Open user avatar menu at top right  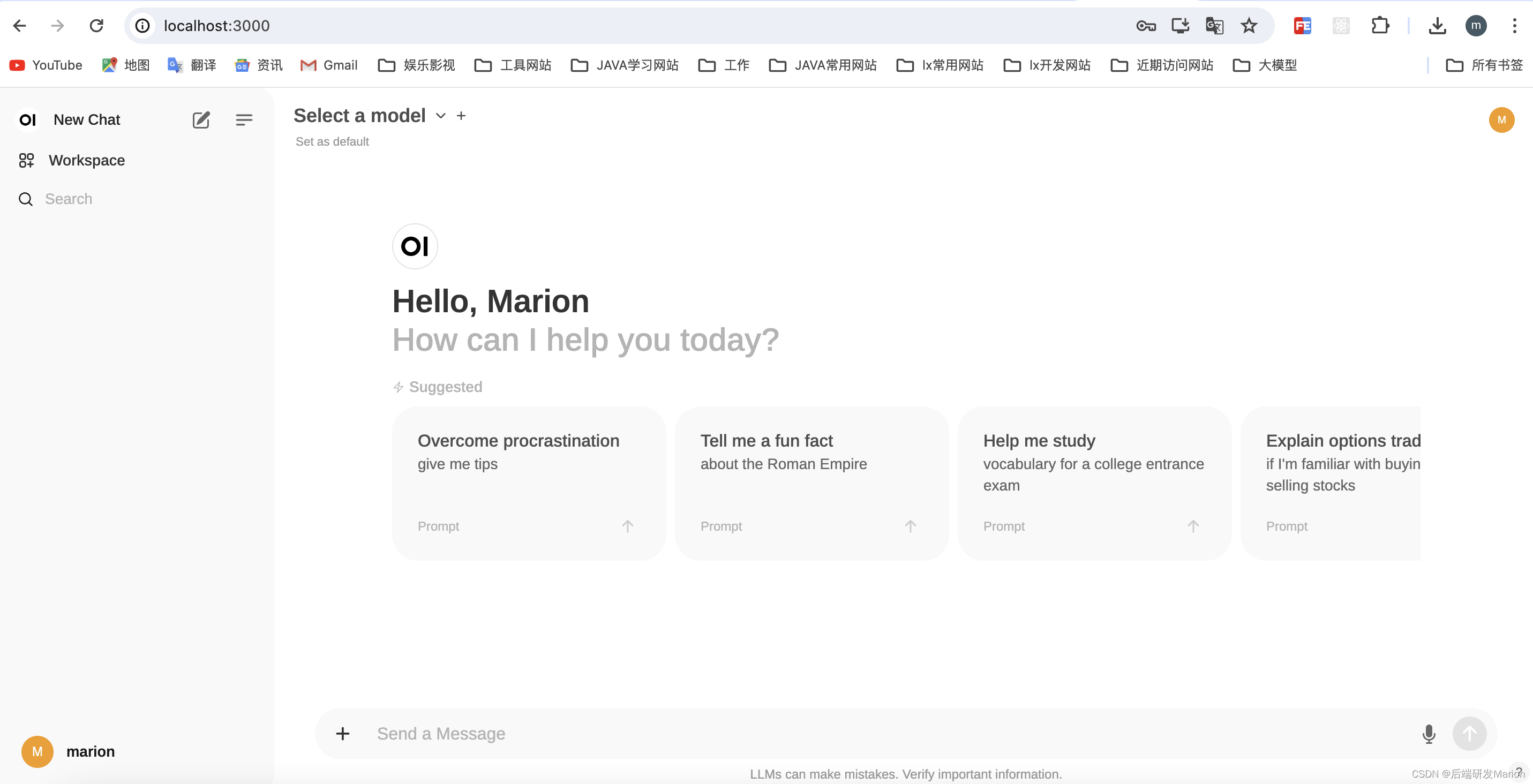(1501, 119)
